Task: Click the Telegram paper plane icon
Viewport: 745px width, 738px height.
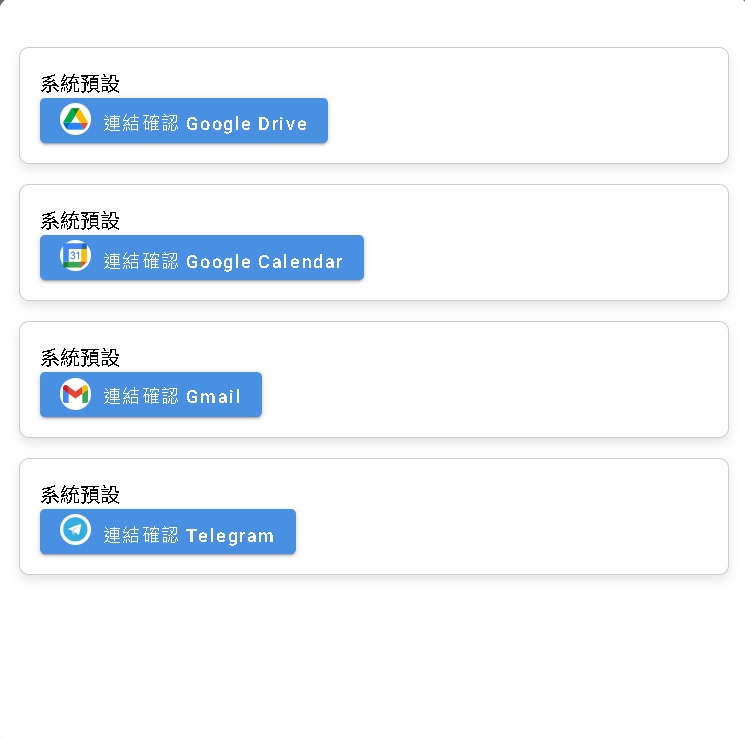Action: pos(75,531)
